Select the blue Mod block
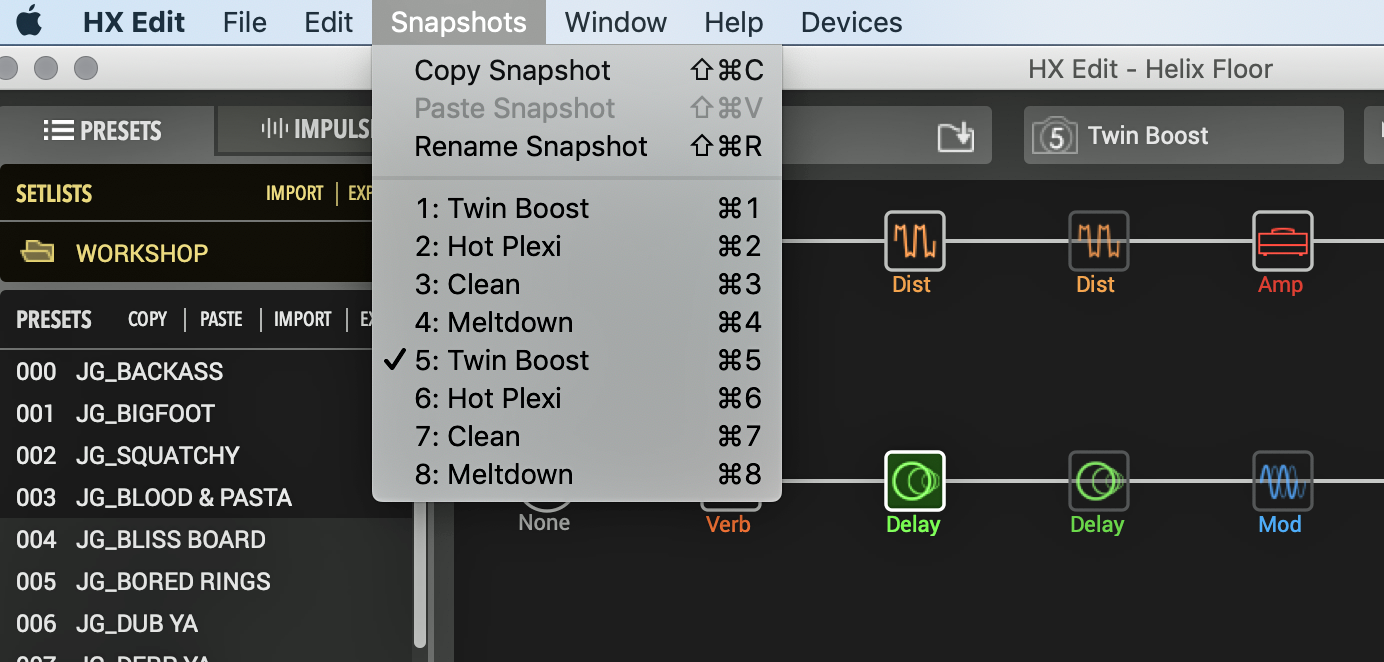The width and height of the screenshot is (1384, 662). click(x=1282, y=481)
